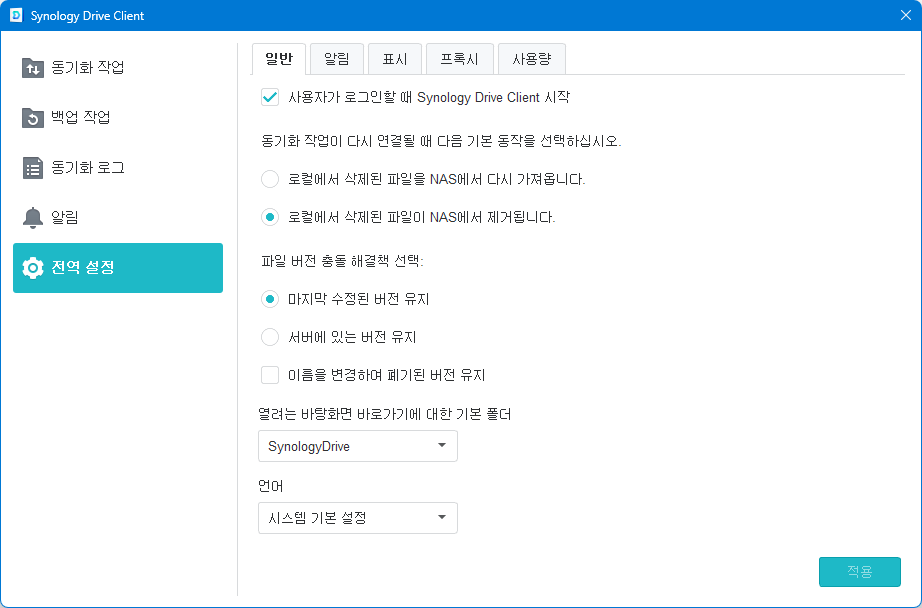The width and height of the screenshot is (922, 608).
Task: Click the 파일 버전 충돌 해결책 선택 label
Action: [x=342, y=260]
